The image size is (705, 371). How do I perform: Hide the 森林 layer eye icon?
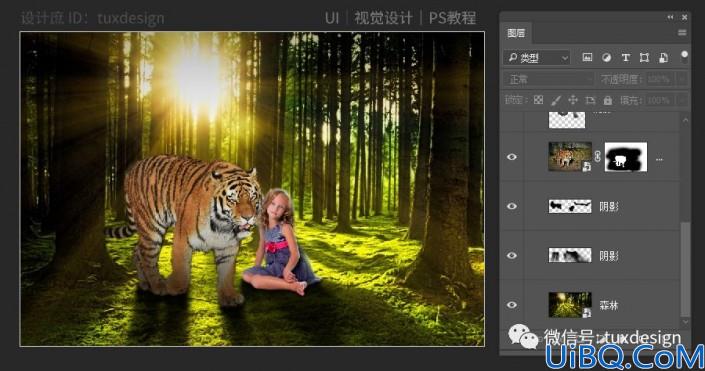(x=512, y=305)
